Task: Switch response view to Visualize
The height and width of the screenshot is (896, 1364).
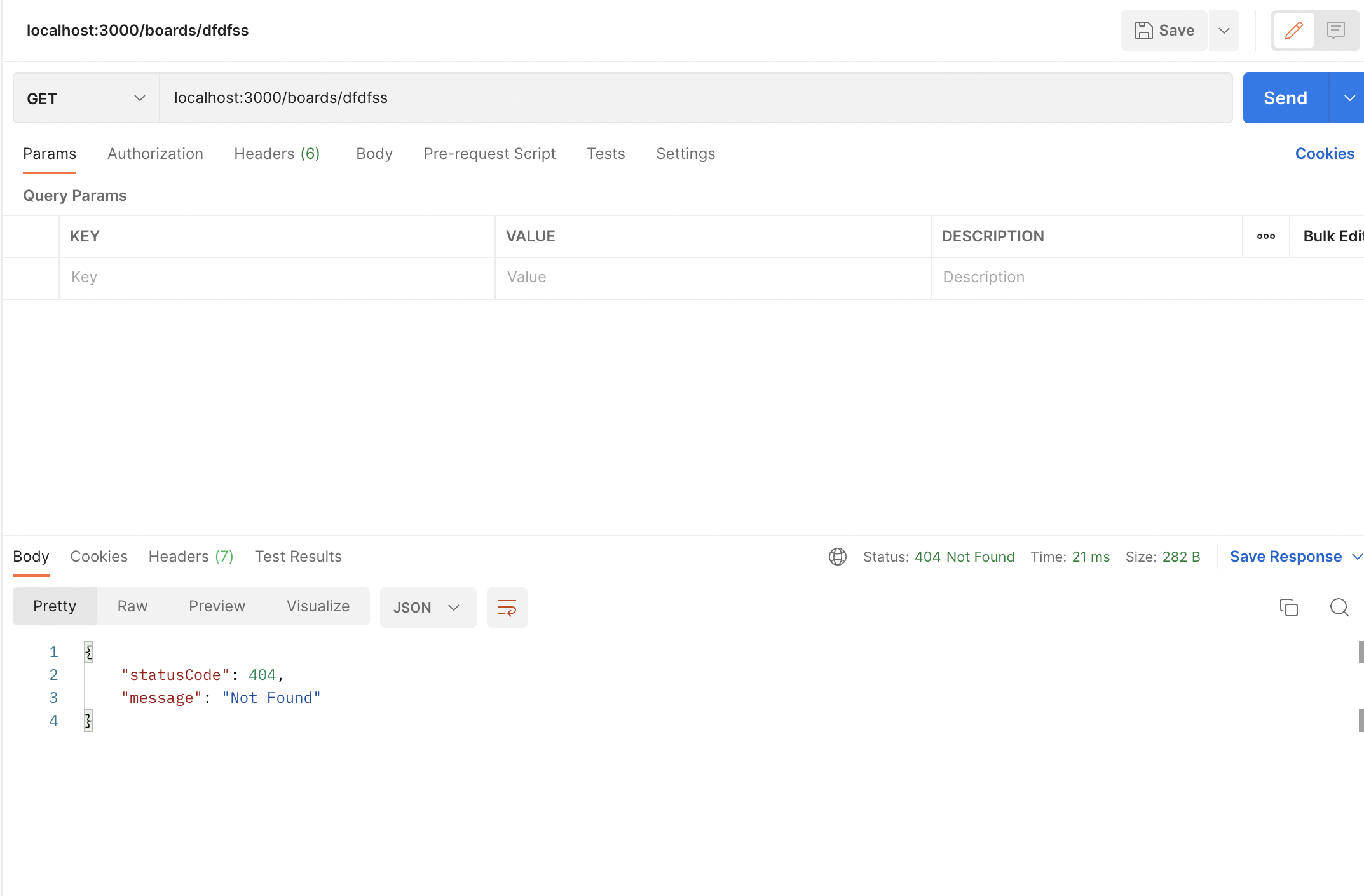Action: point(318,606)
